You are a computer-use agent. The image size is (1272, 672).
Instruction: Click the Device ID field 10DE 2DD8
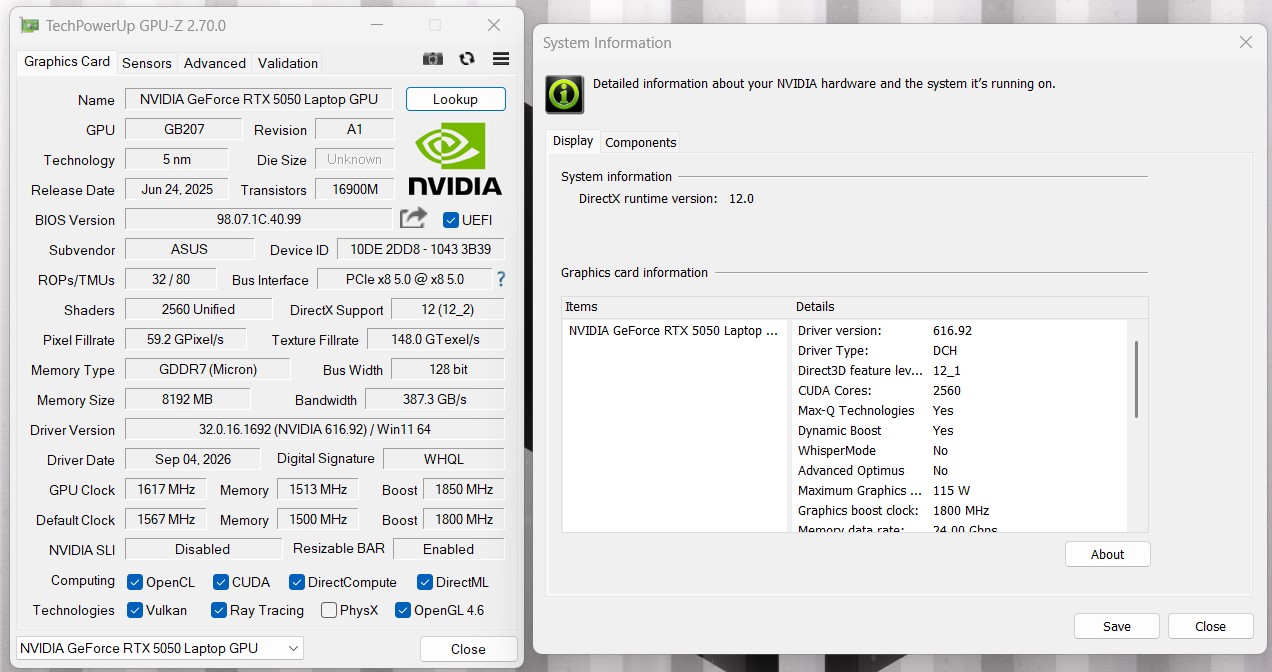click(x=421, y=249)
